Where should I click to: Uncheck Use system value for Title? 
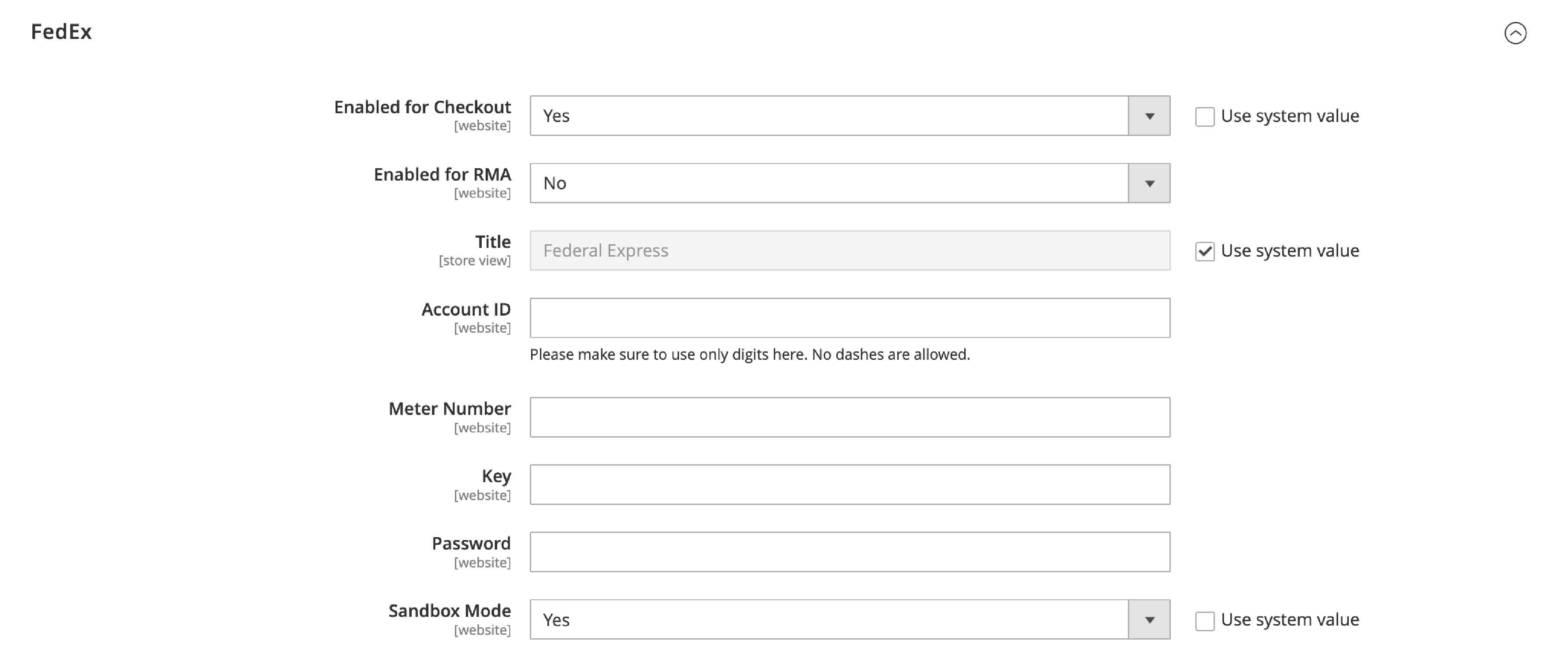1204,251
